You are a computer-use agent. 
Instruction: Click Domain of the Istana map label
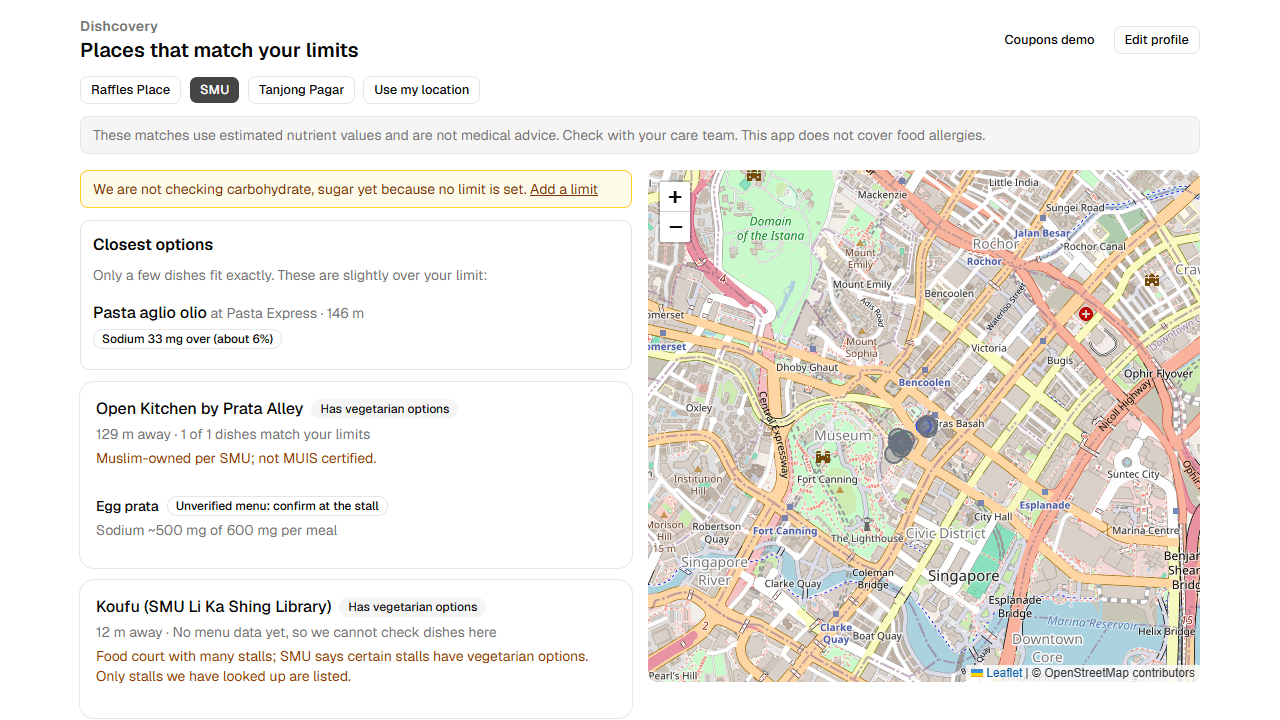[770, 228]
